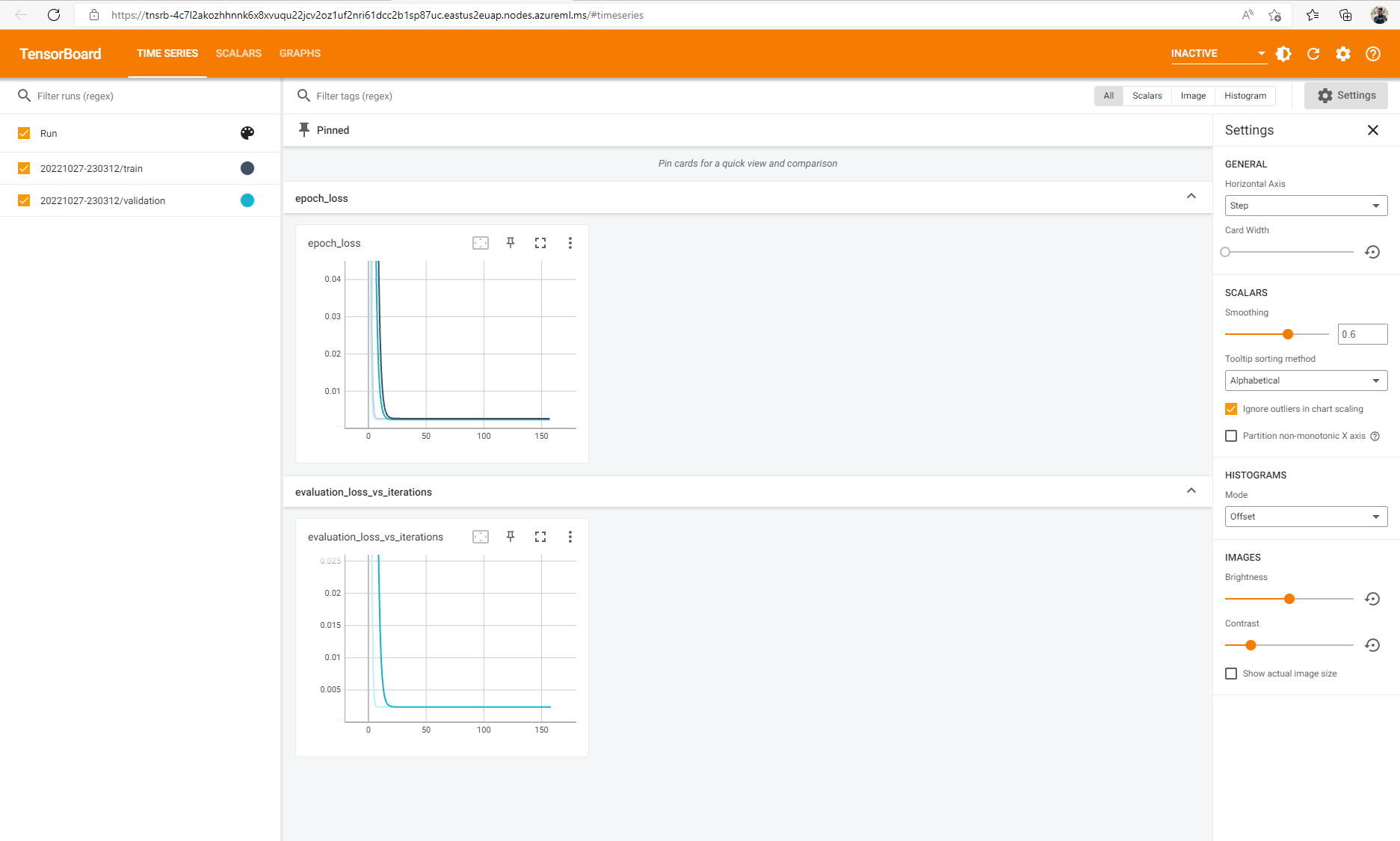Reset the Card Width slider
1400x841 pixels.
point(1372,252)
